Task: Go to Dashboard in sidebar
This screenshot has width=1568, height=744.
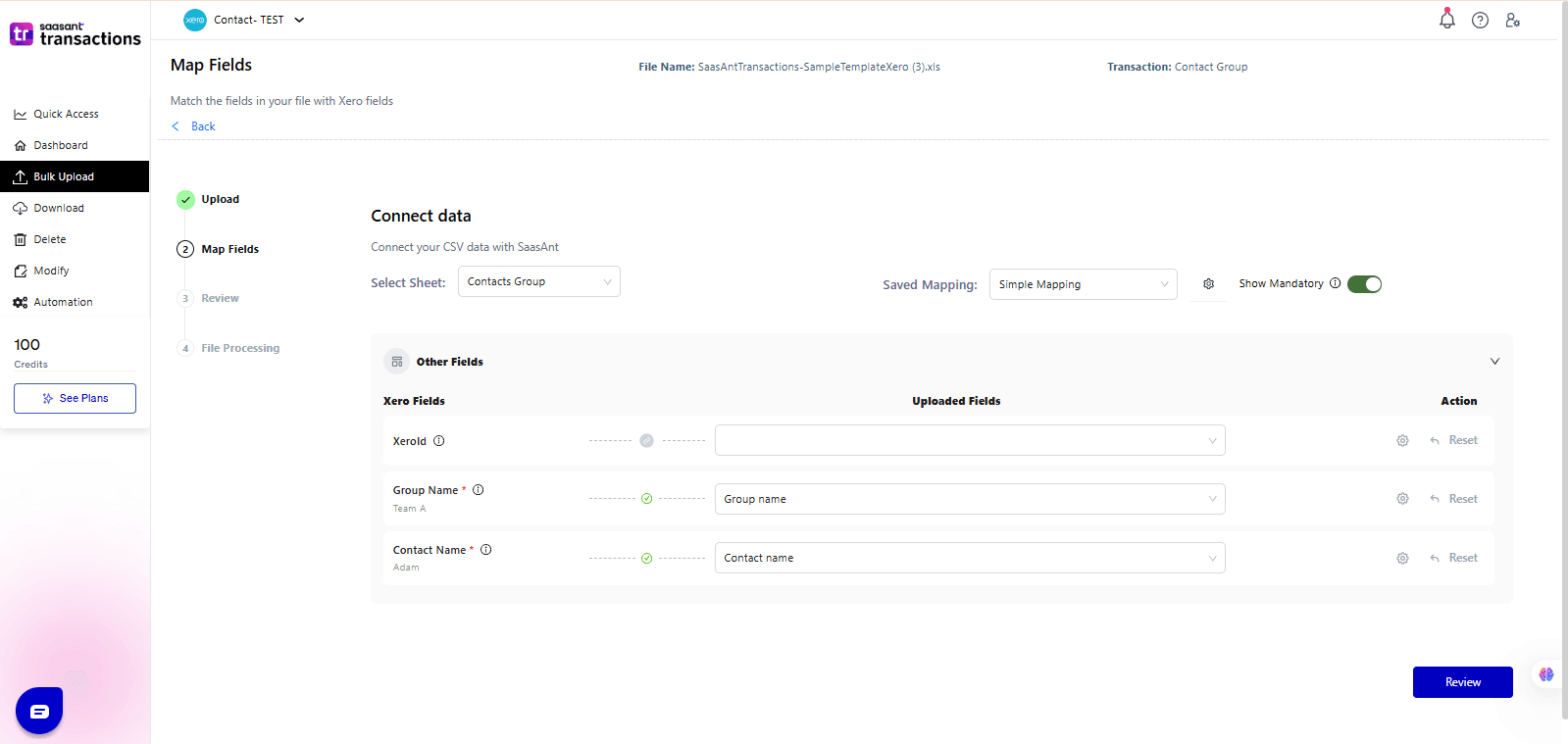Action: pos(61,145)
